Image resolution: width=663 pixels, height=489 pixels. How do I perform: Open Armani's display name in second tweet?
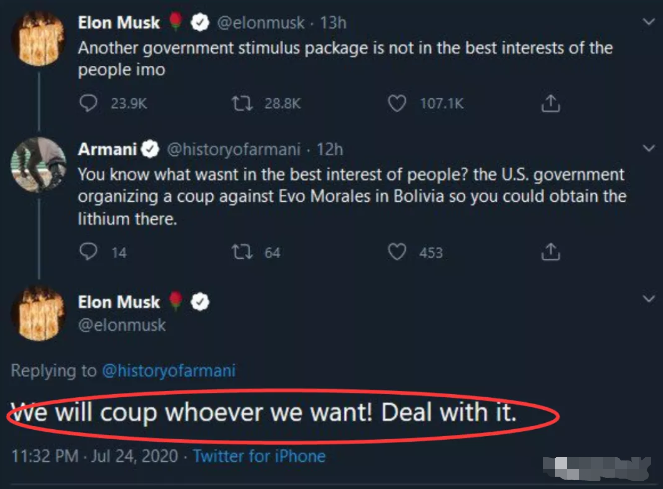tap(106, 150)
